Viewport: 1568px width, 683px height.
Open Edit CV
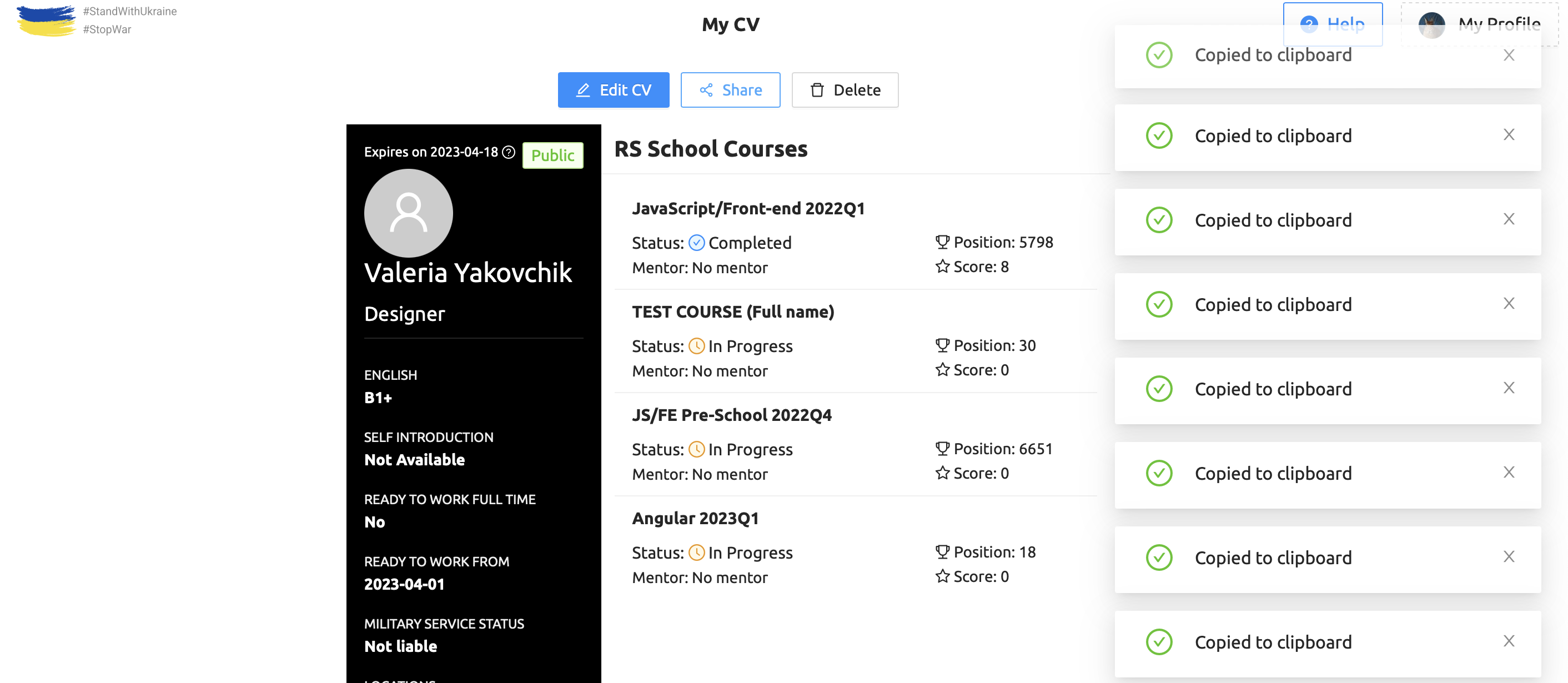pyautogui.click(x=614, y=90)
